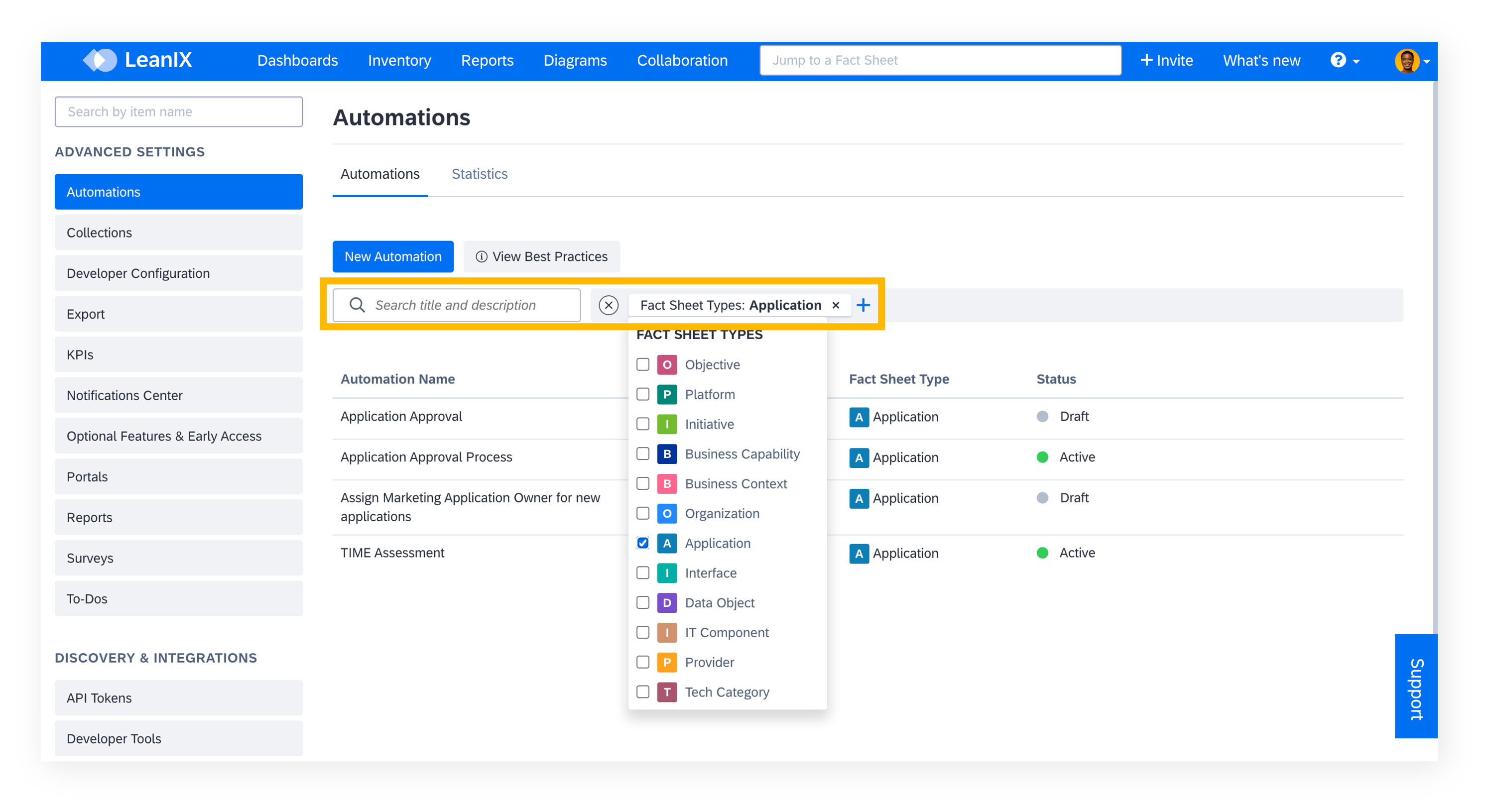Click the dark blue Business Capability icon
This screenshot has width=1490, height=812.
666,454
